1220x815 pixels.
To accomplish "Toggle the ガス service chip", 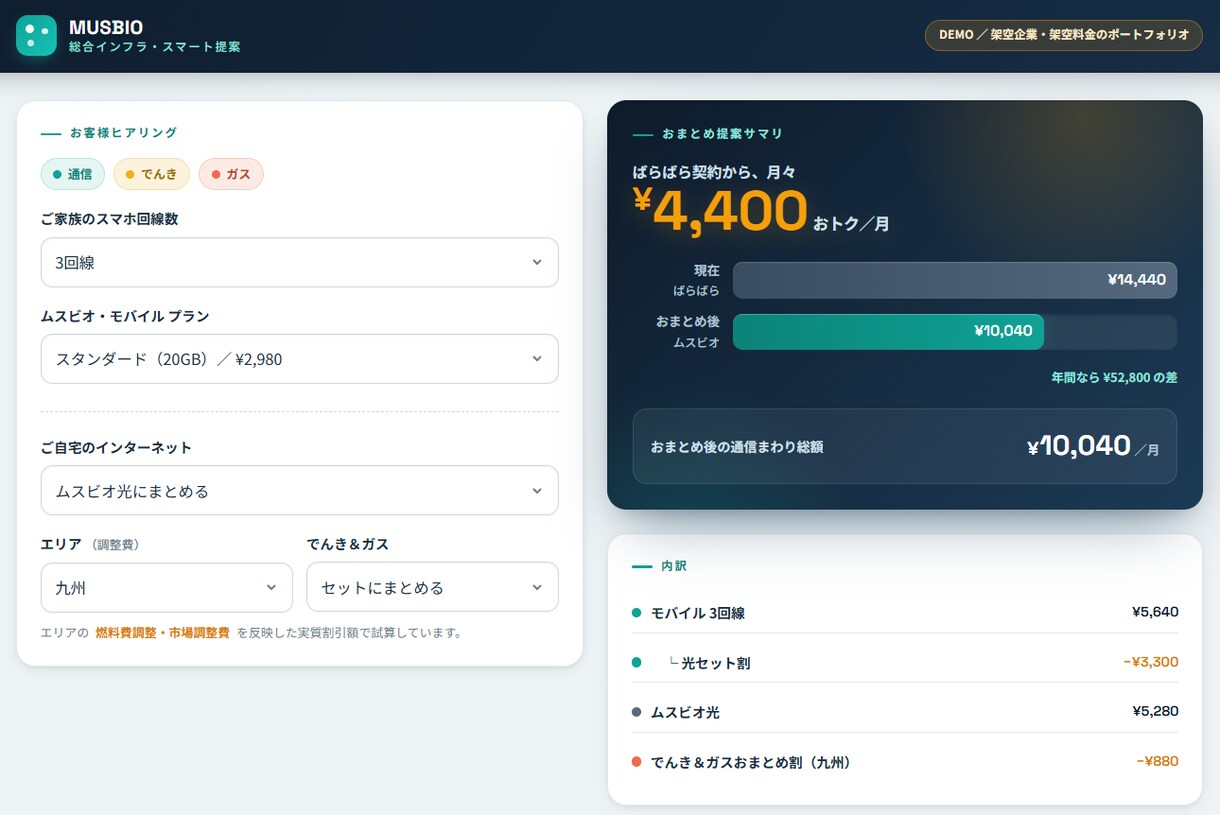I will pos(231,174).
